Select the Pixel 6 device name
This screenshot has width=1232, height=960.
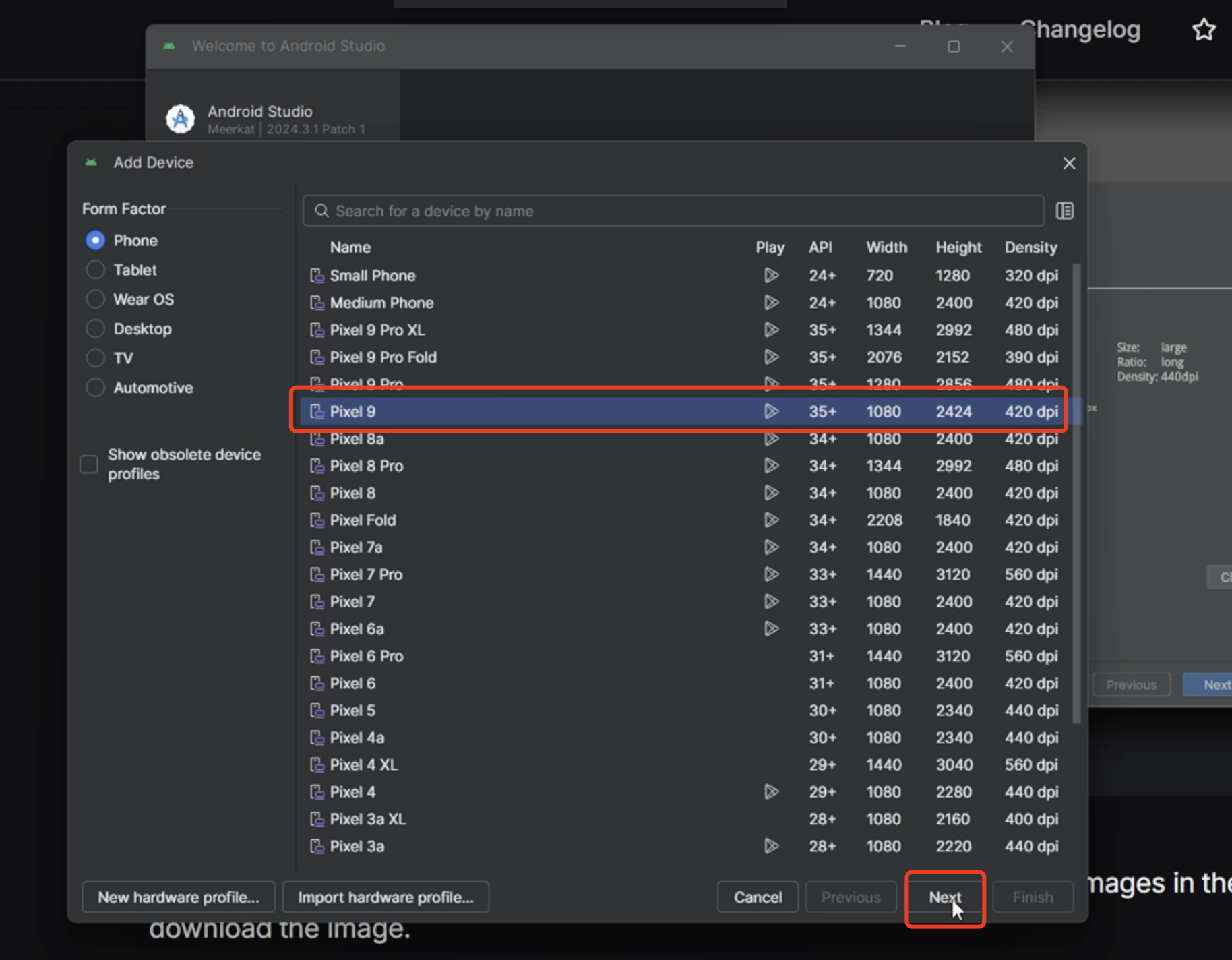[352, 684]
